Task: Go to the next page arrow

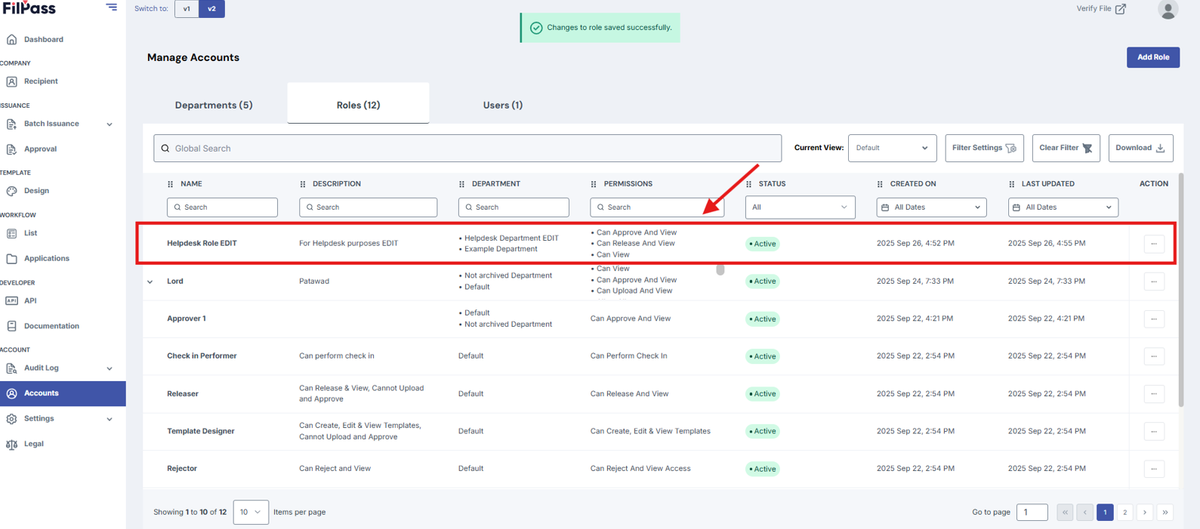Action: pos(1146,512)
